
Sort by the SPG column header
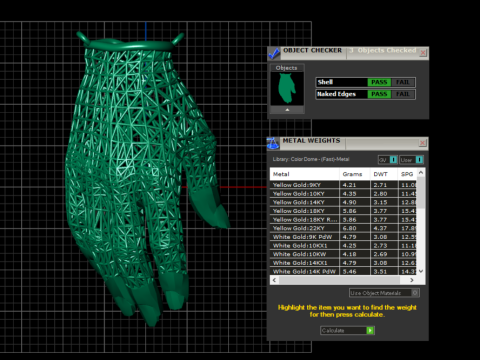(407, 174)
